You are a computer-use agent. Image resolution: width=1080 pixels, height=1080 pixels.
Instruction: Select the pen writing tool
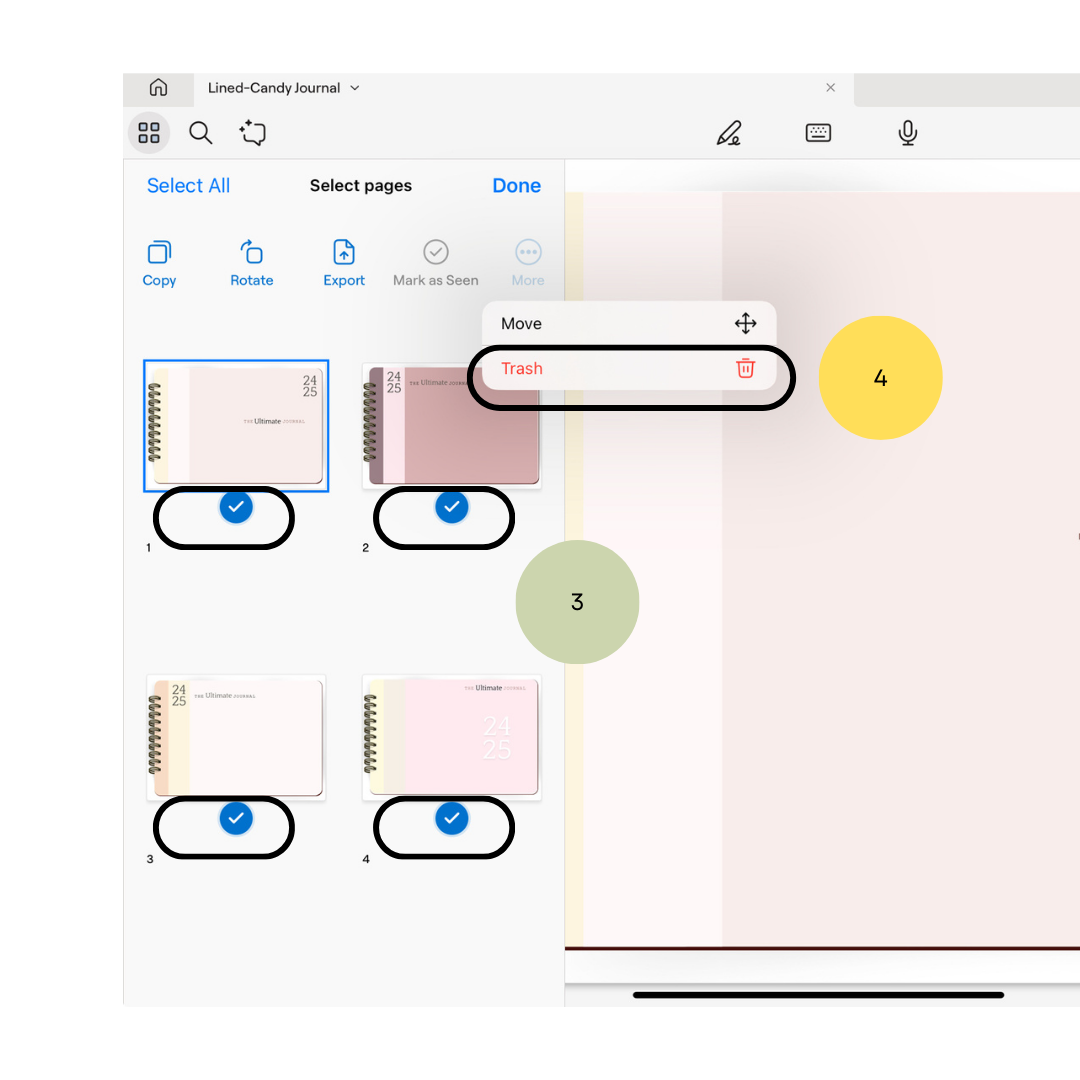tap(729, 133)
